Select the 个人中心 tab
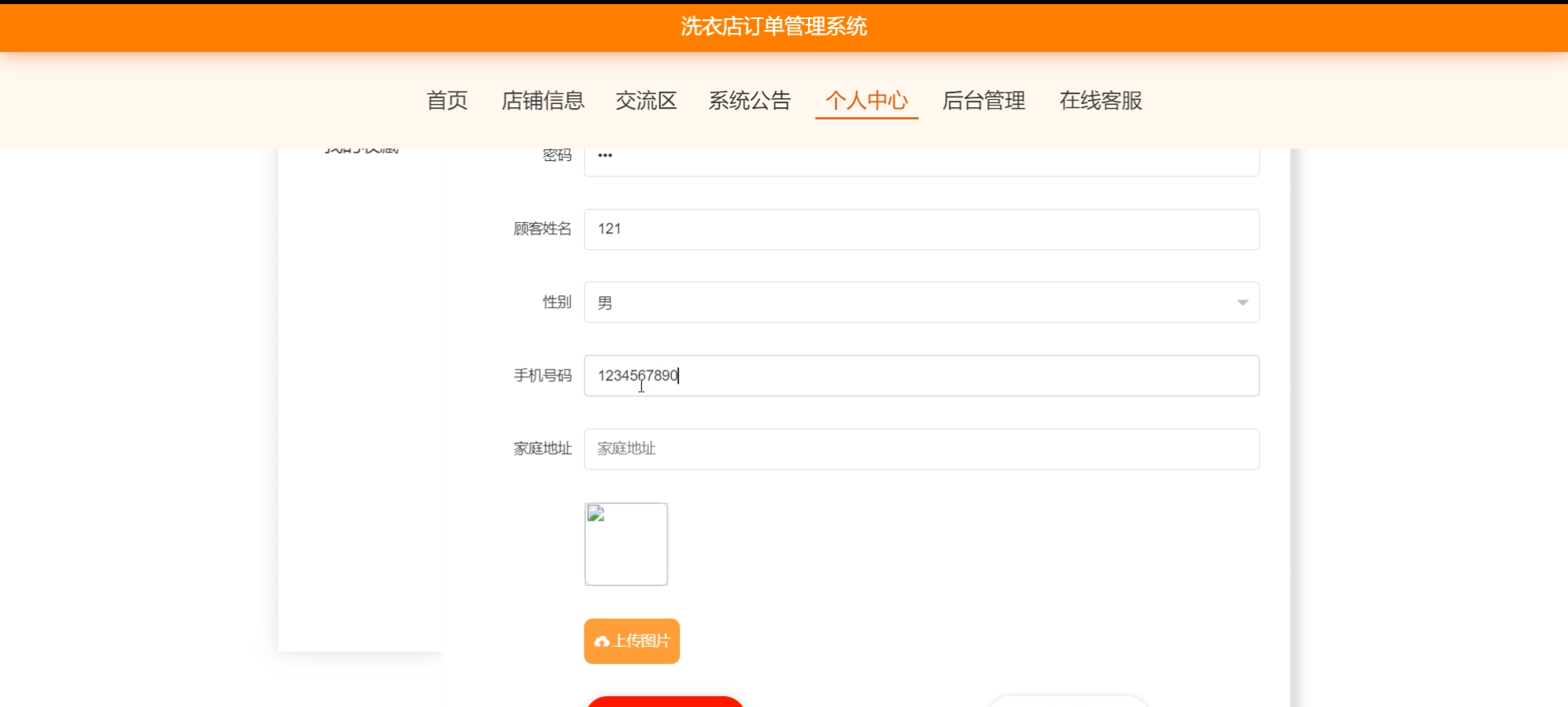1568x707 pixels. click(867, 101)
